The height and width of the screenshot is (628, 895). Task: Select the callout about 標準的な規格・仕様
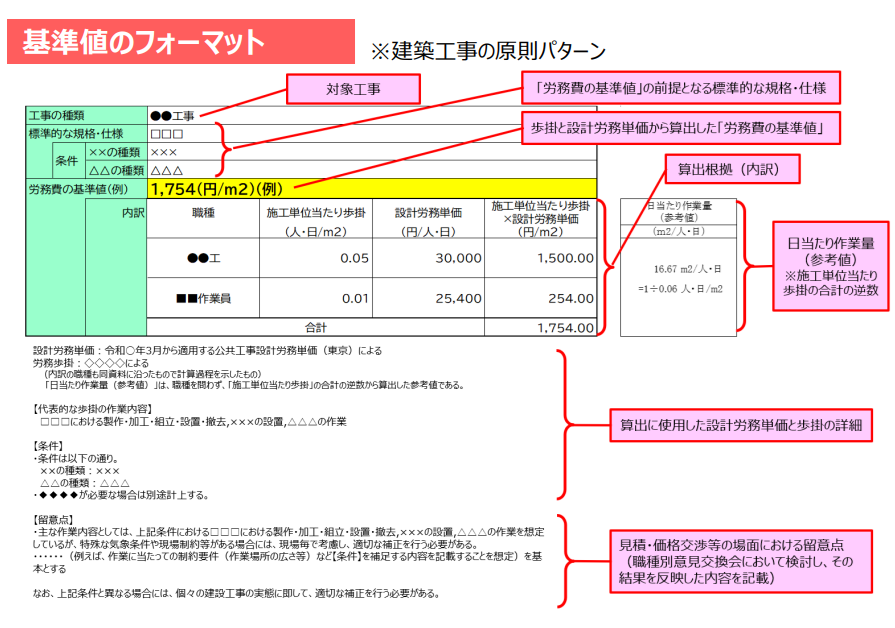click(680, 87)
